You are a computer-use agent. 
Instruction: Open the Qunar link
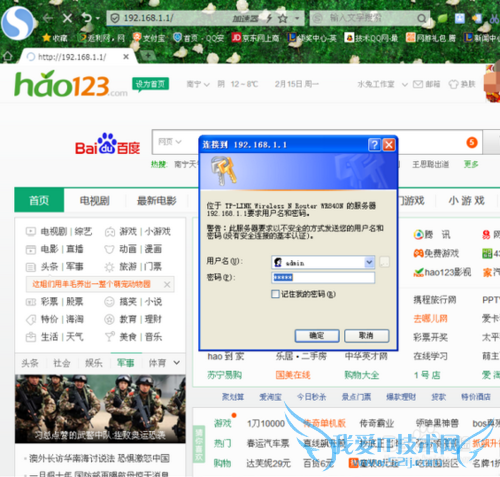point(430,319)
